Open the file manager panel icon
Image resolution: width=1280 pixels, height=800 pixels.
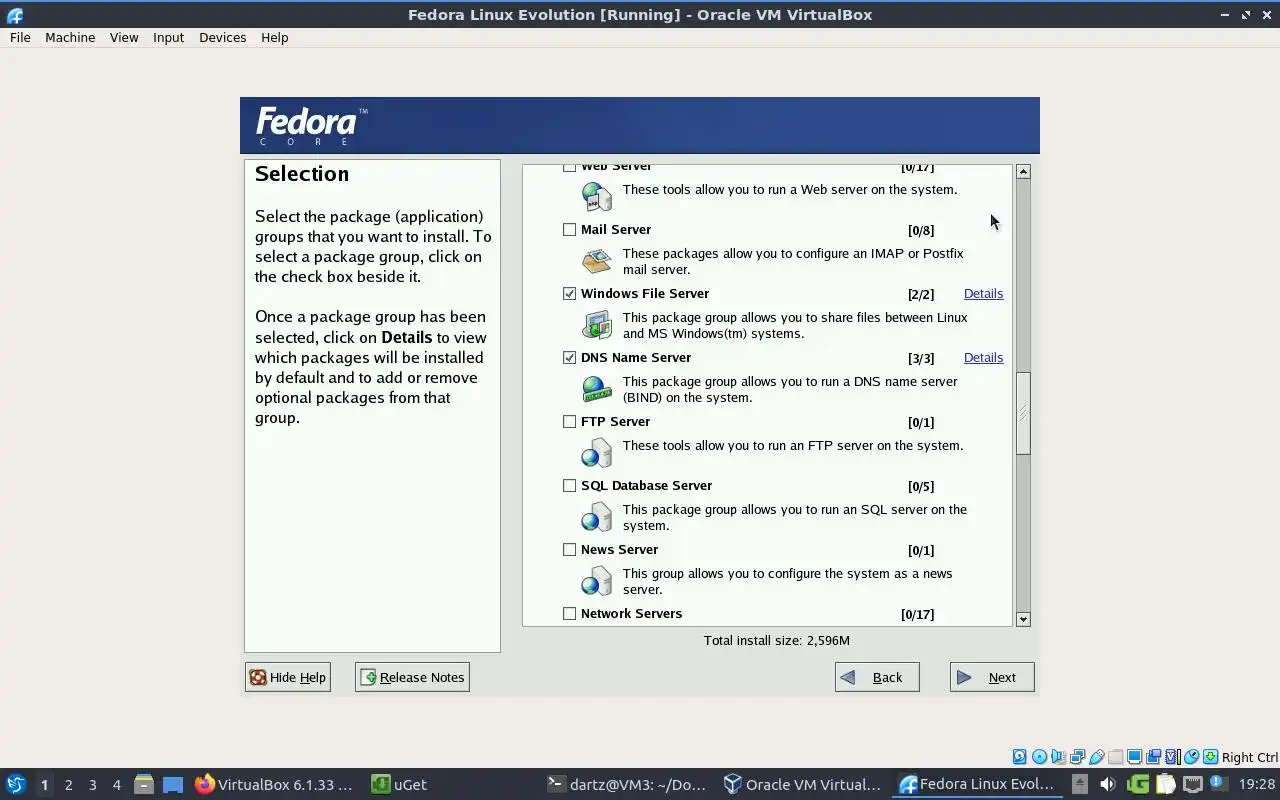(x=144, y=784)
